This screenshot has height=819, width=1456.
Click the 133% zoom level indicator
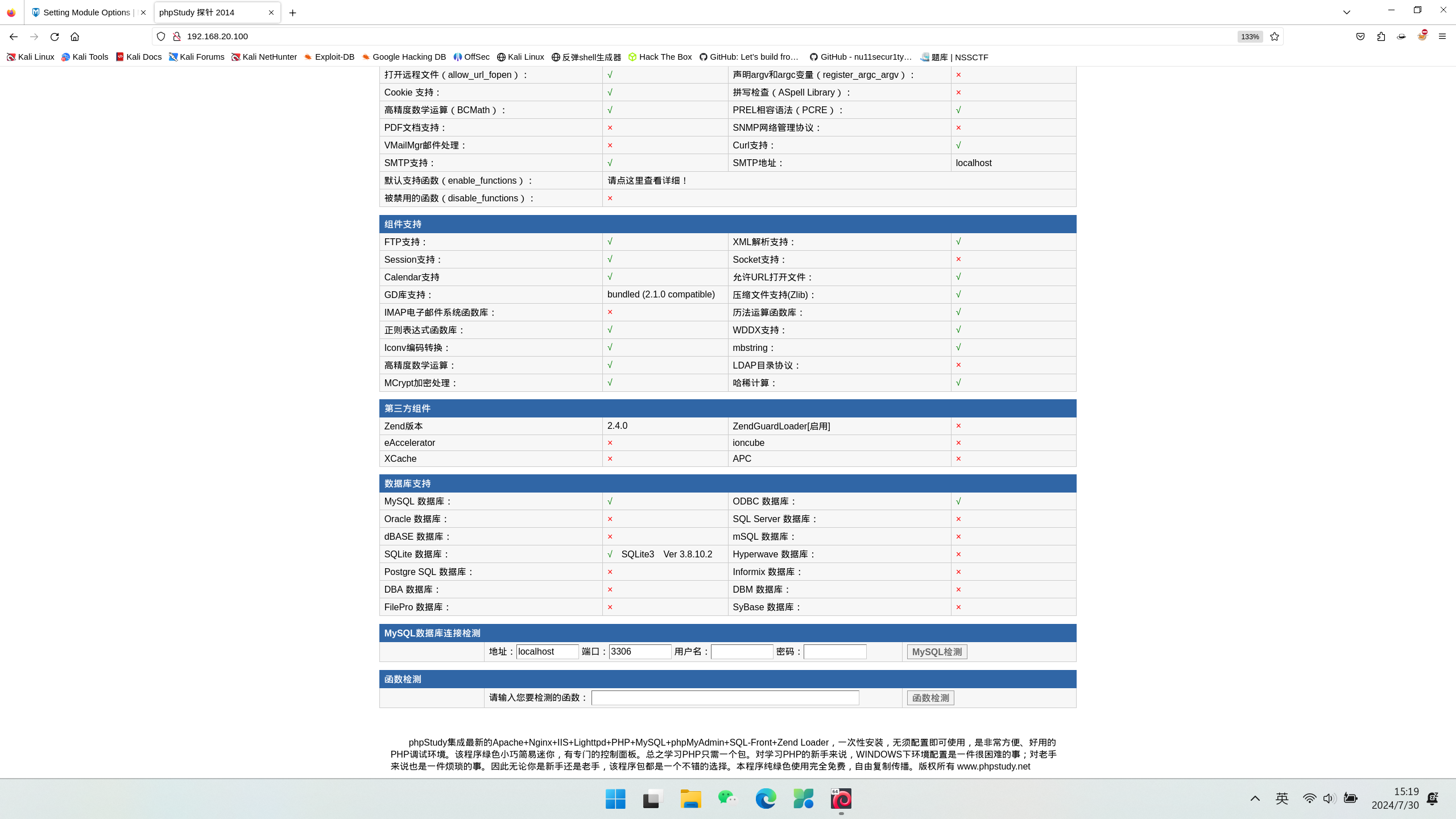coord(1250,36)
